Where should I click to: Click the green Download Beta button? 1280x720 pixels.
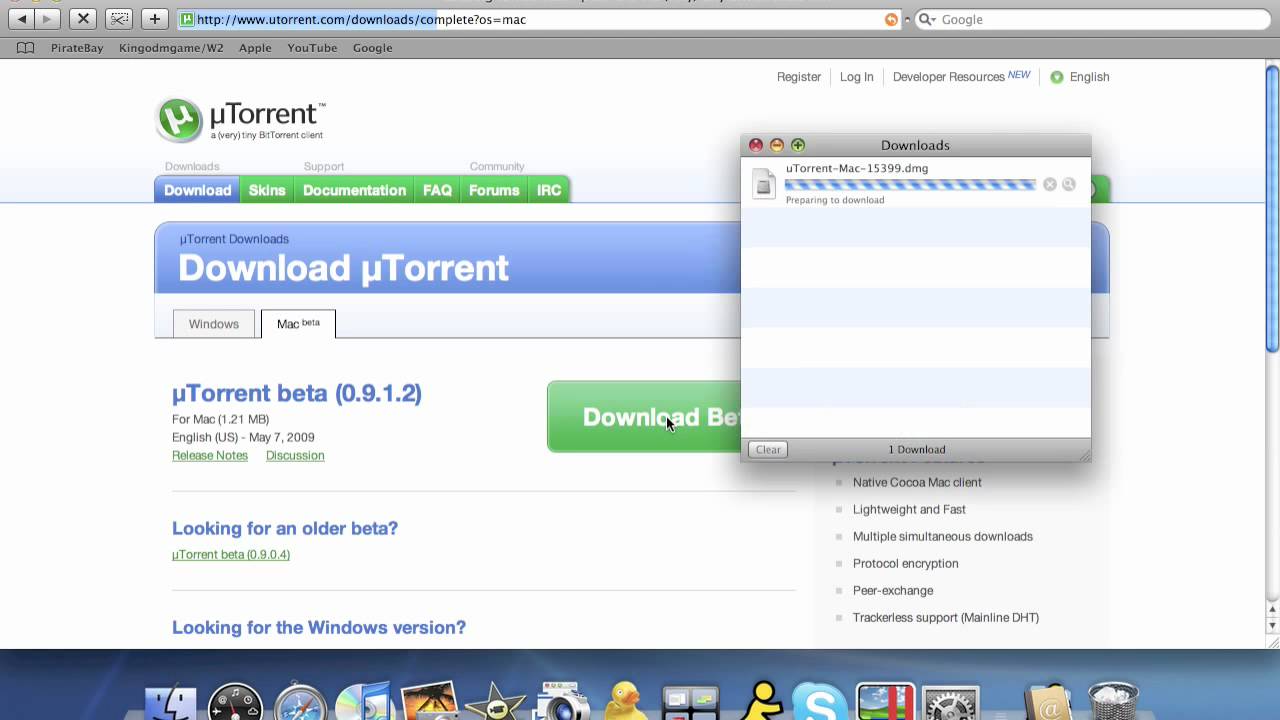[x=644, y=417]
